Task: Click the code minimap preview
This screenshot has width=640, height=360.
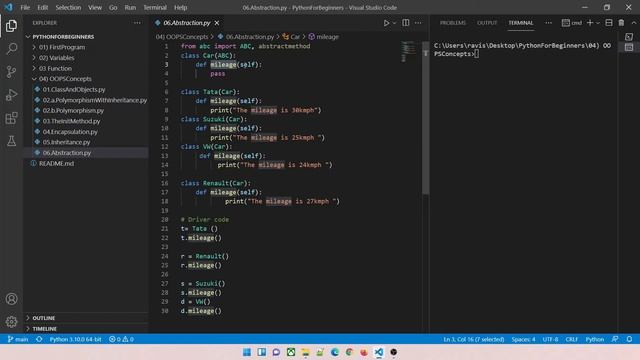Action: pos(408,51)
